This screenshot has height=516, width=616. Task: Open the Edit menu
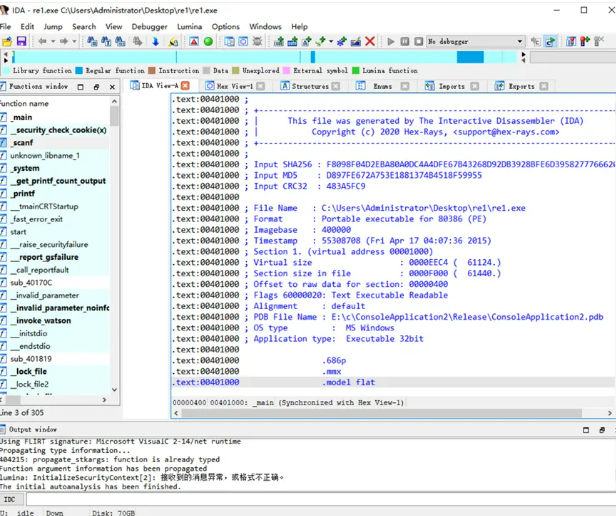[27, 26]
